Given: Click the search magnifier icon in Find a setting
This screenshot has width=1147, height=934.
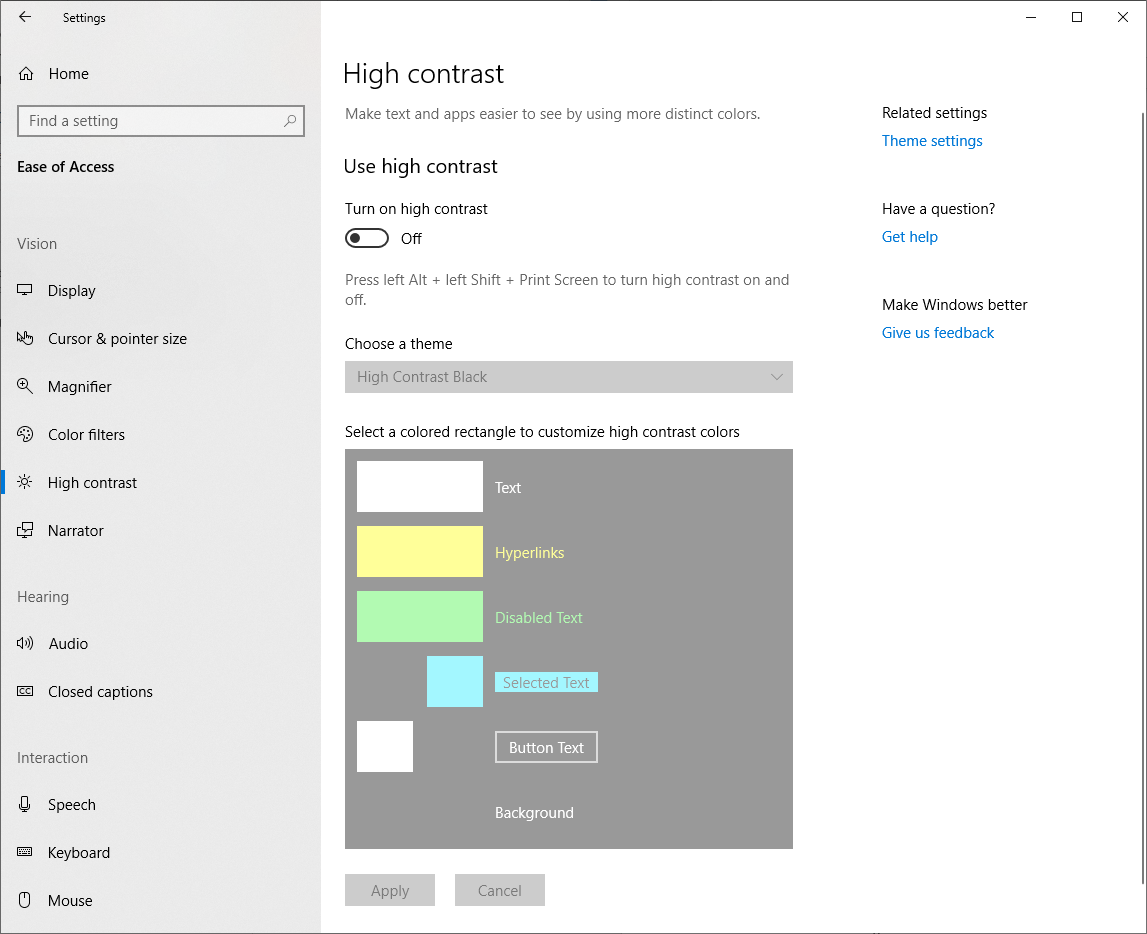Looking at the screenshot, I should [290, 121].
